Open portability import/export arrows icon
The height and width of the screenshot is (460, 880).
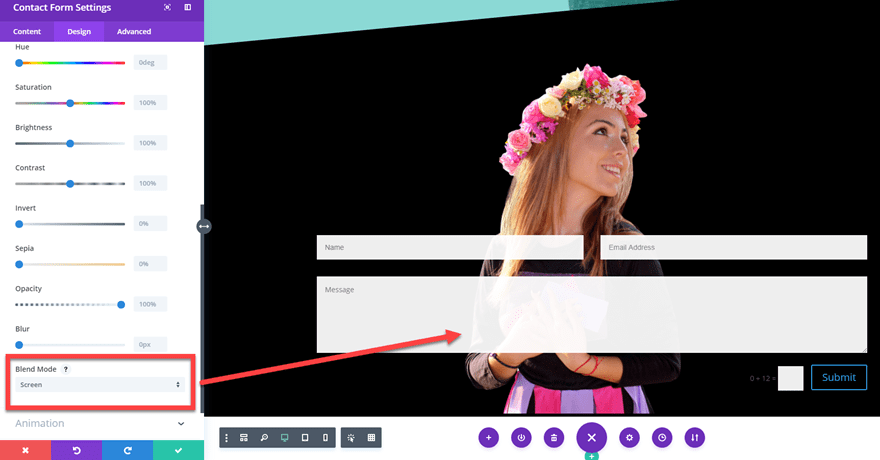tap(694, 438)
